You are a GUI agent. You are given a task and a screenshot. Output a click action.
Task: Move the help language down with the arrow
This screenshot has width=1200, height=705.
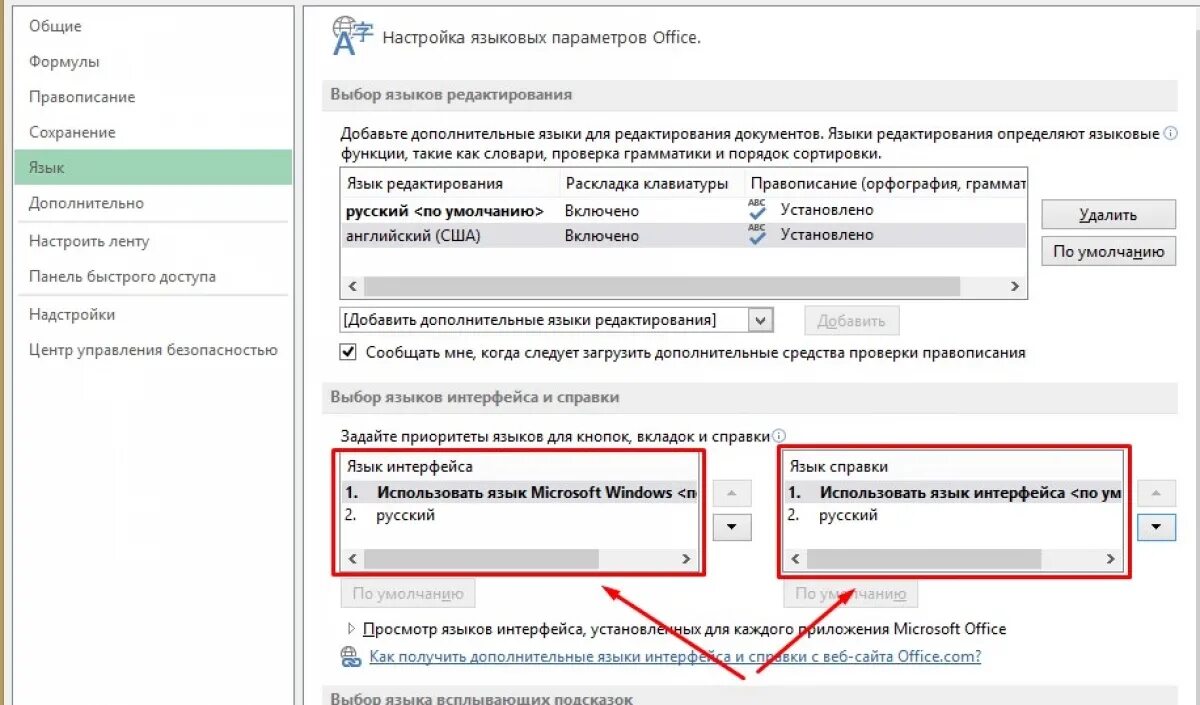(1157, 527)
